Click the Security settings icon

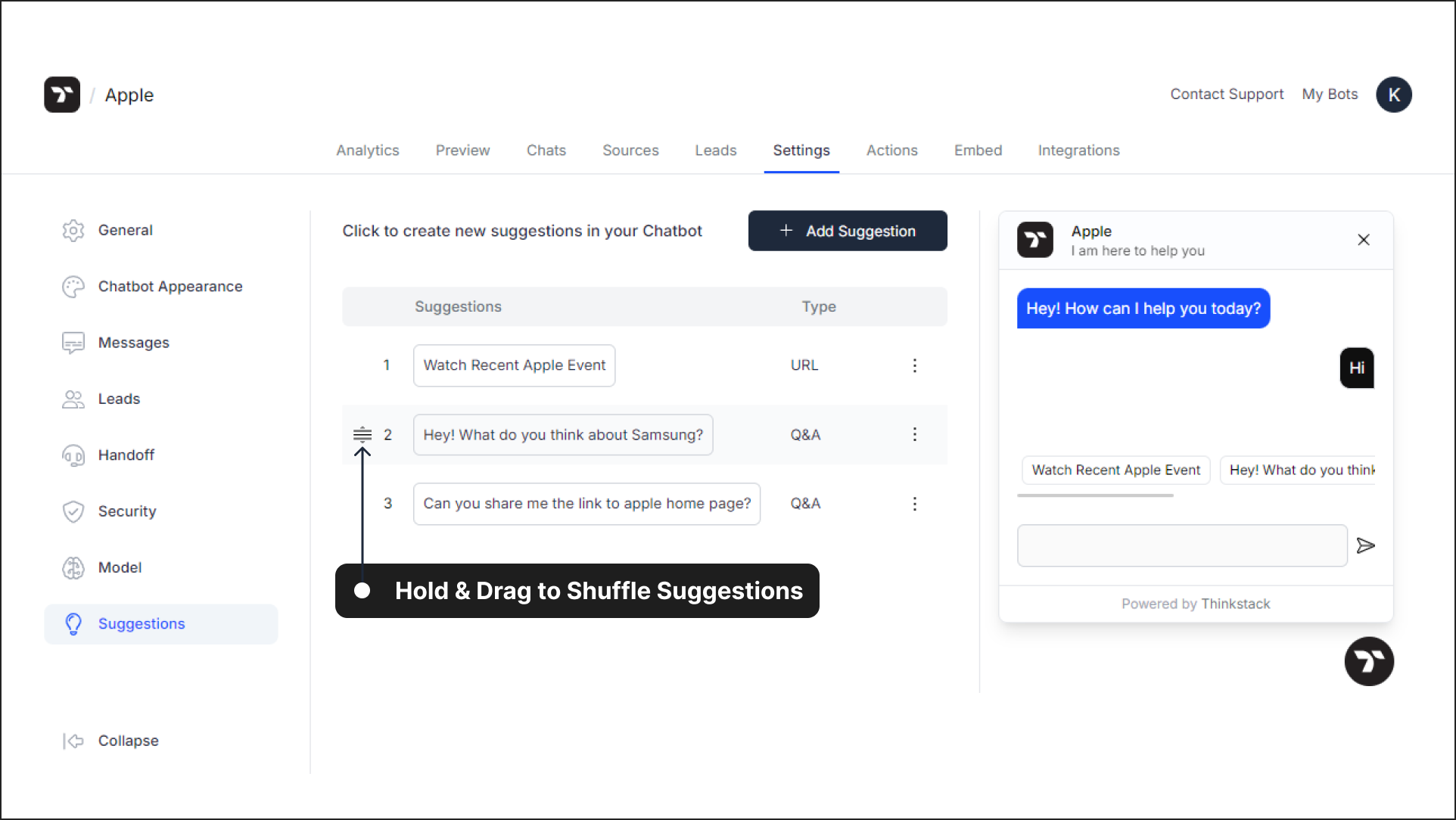coord(74,511)
